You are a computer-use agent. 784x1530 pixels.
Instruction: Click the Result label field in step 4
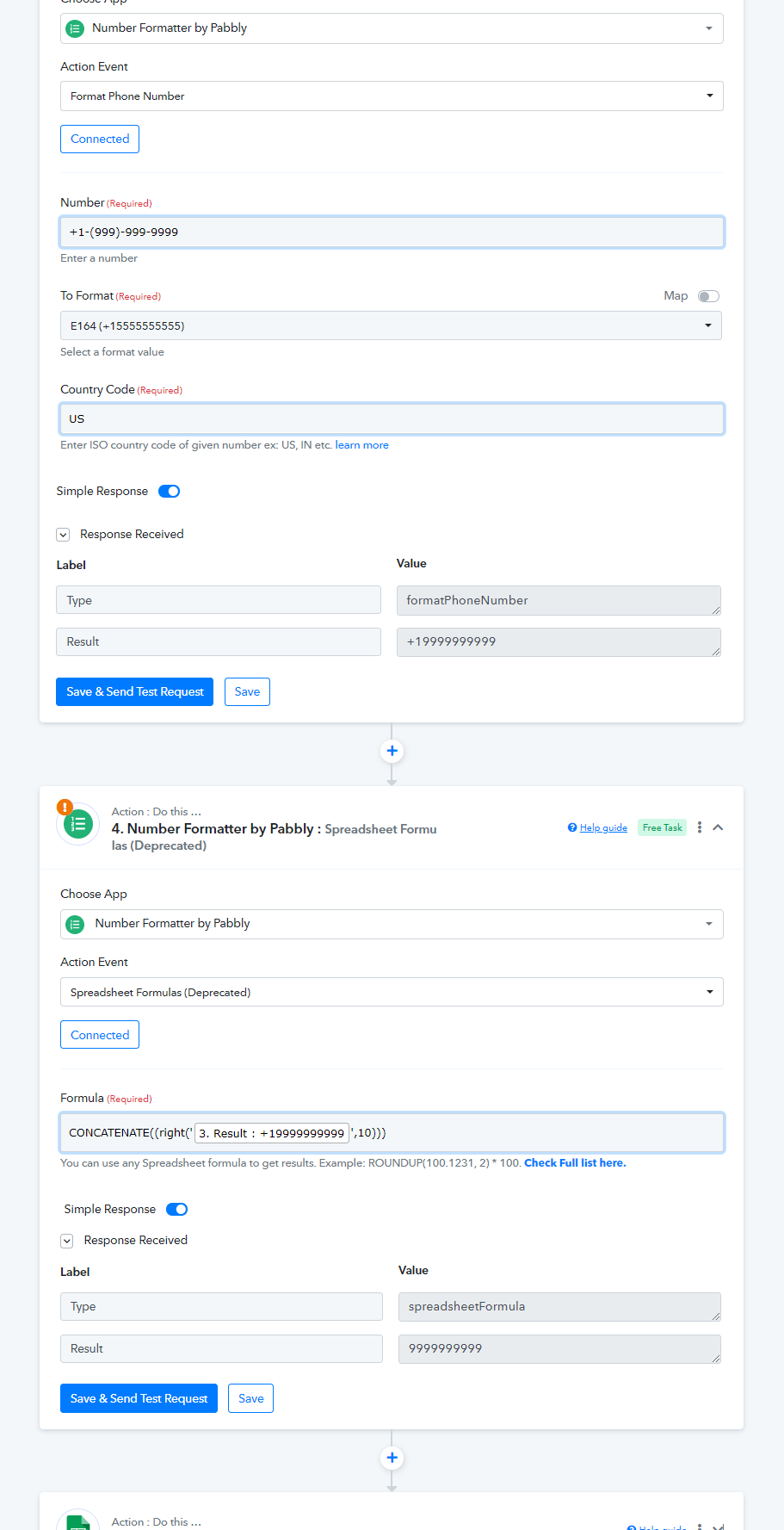pos(221,1348)
